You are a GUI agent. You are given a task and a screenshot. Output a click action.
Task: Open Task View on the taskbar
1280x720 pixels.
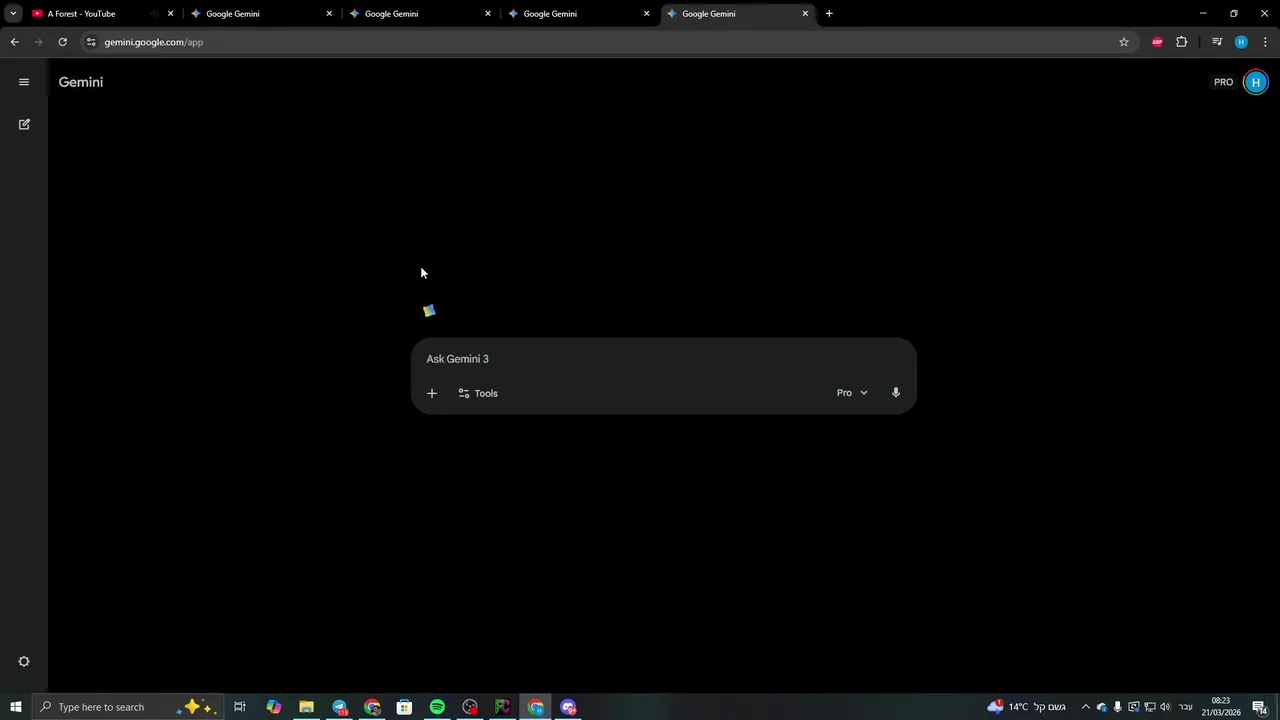pyautogui.click(x=240, y=707)
